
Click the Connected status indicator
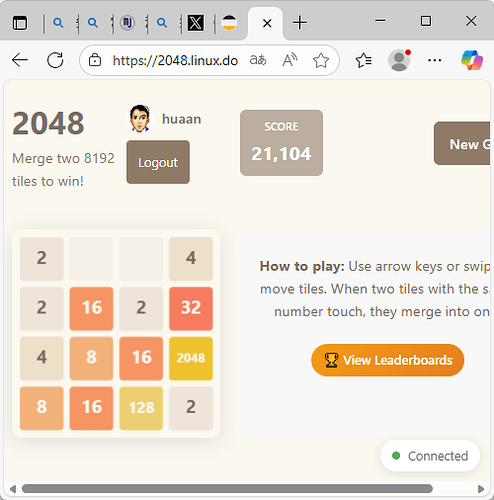pos(430,456)
